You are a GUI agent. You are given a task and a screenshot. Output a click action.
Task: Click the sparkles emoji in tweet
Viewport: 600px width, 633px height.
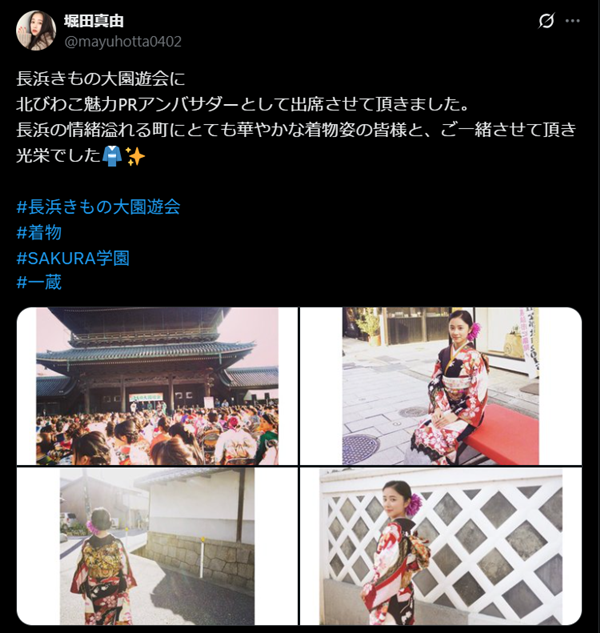(x=135, y=156)
